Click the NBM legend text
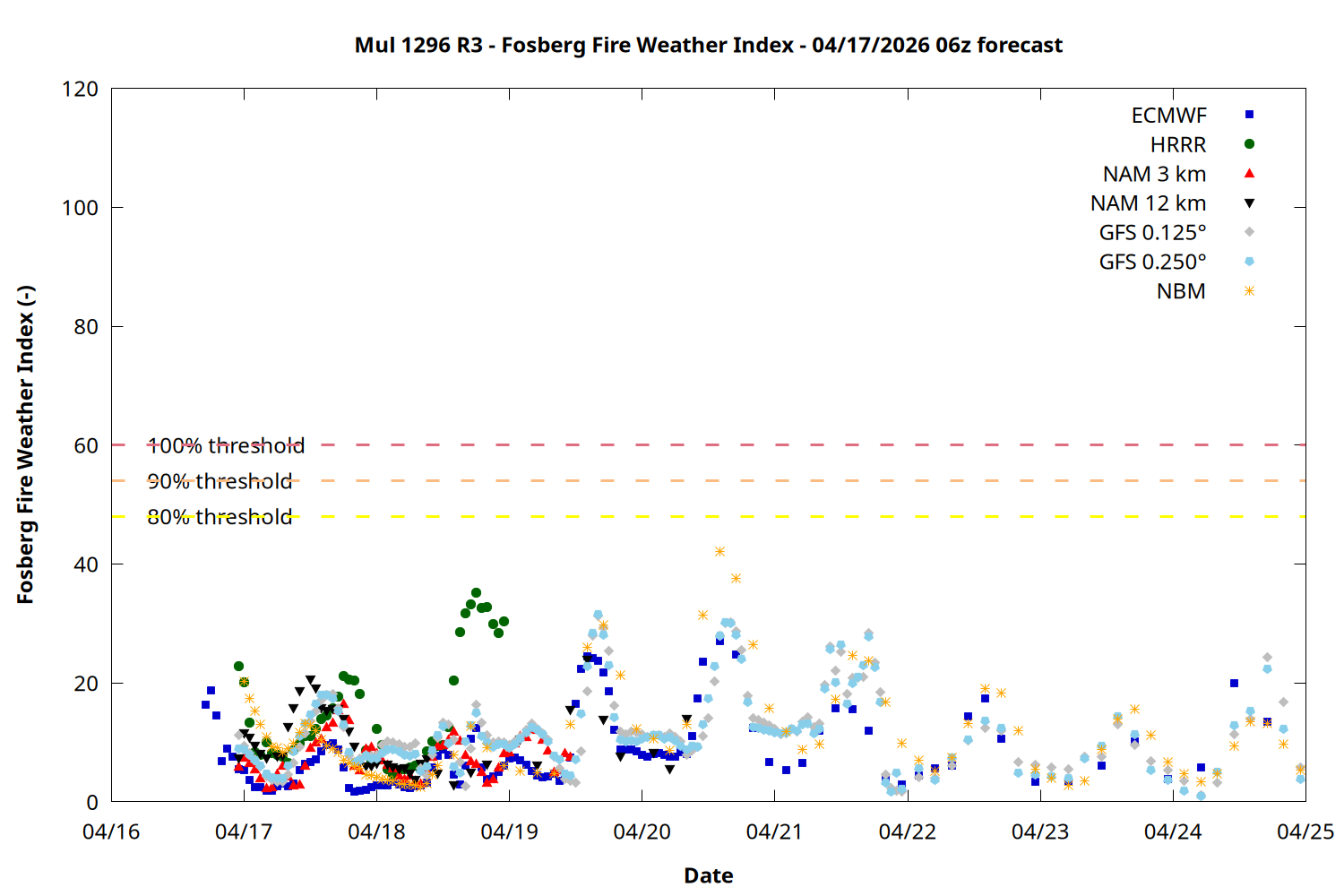The height and width of the screenshot is (896, 1344). point(1180,292)
